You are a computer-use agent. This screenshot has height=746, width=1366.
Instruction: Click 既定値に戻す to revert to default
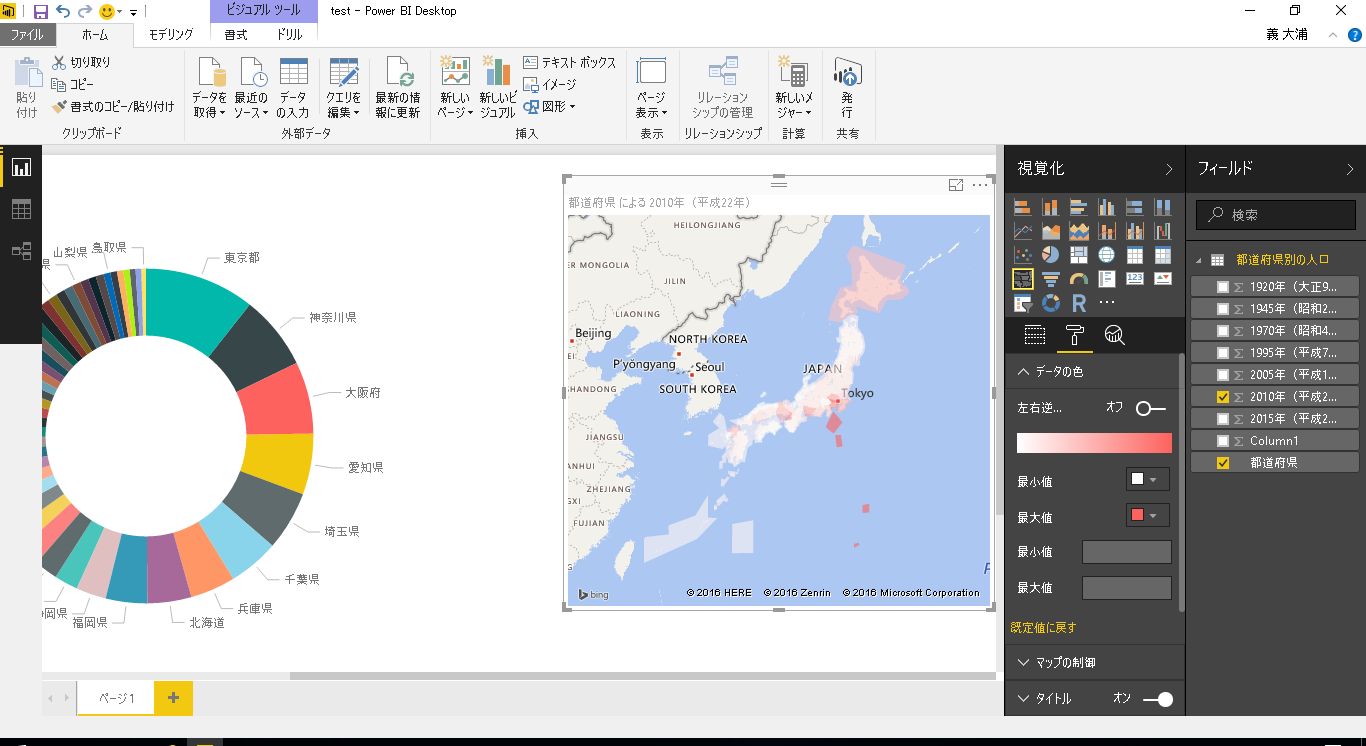click(1044, 627)
